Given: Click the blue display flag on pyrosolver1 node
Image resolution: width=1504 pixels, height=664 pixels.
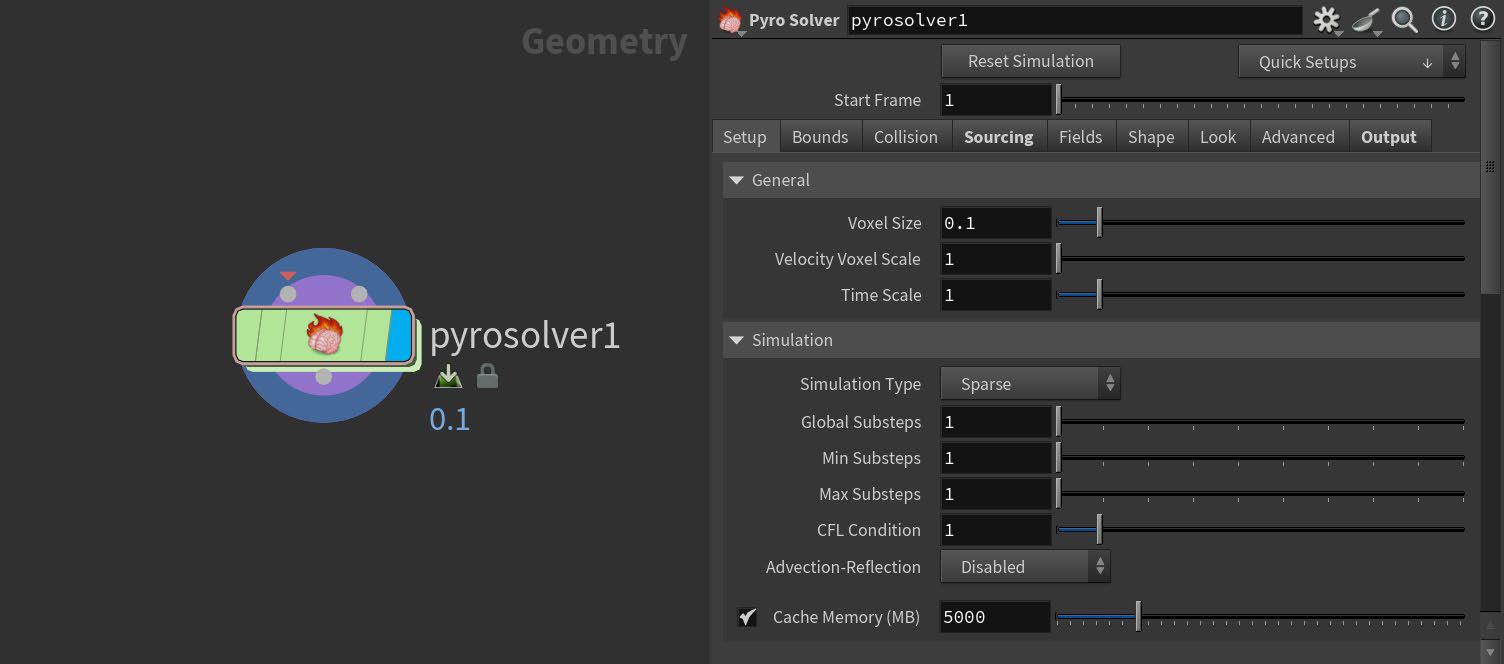Looking at the screenshot, I should [398, 335].
